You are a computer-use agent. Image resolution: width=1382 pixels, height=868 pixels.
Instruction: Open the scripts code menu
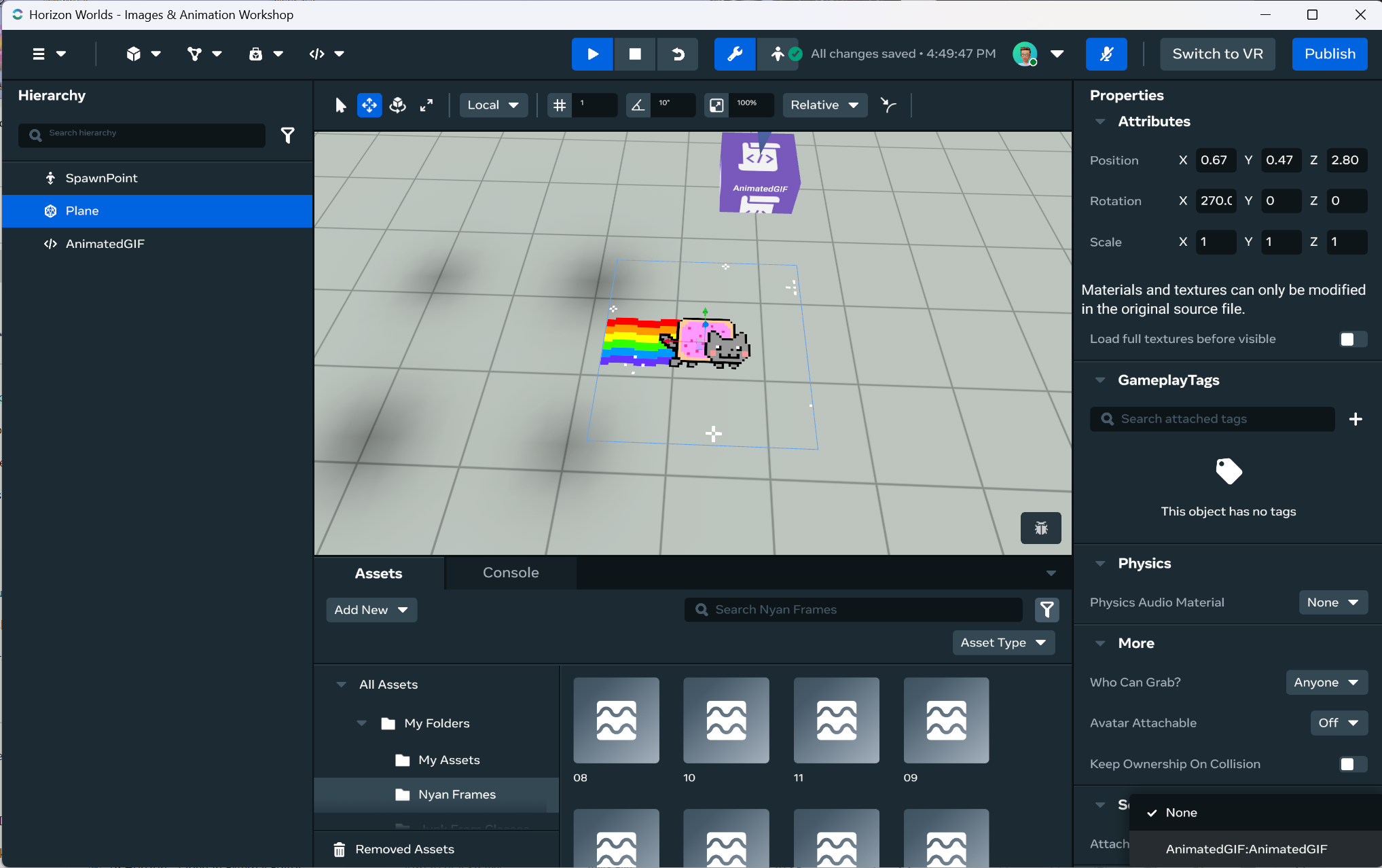327,54
